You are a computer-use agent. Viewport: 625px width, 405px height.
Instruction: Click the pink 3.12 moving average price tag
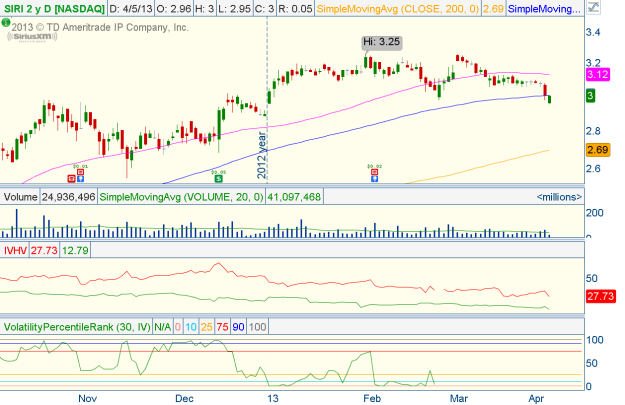pyautogui.click(x=598, y=74)
